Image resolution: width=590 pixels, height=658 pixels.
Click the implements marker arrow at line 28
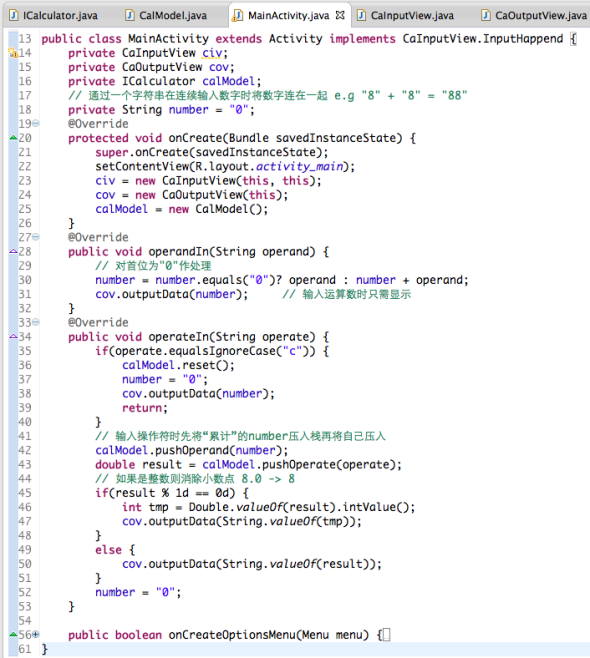(x=13, y=251)
